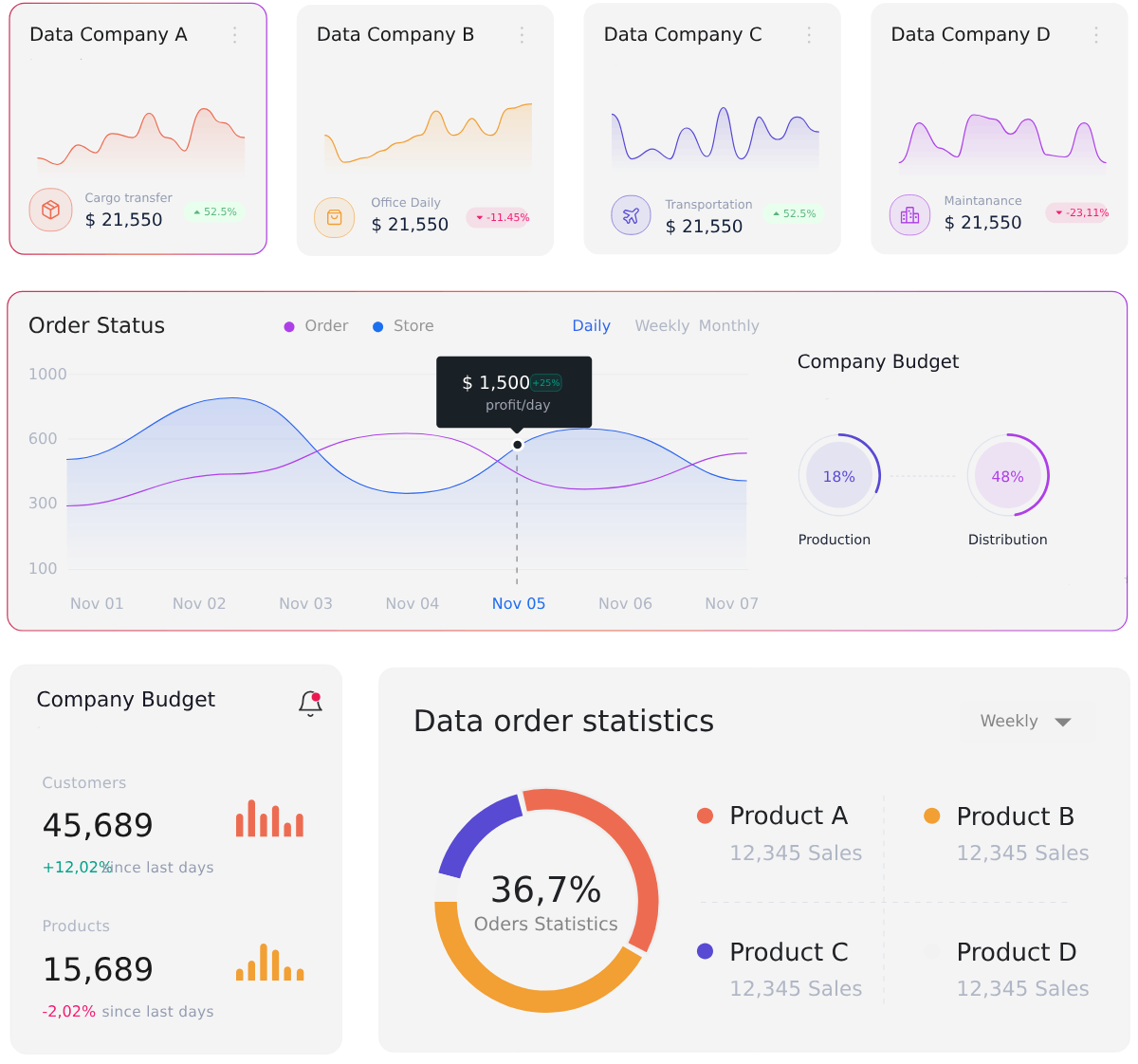Switch to the Monthly tab in Order Status
Viewport: 1138px width, 1064px height.
728,326
